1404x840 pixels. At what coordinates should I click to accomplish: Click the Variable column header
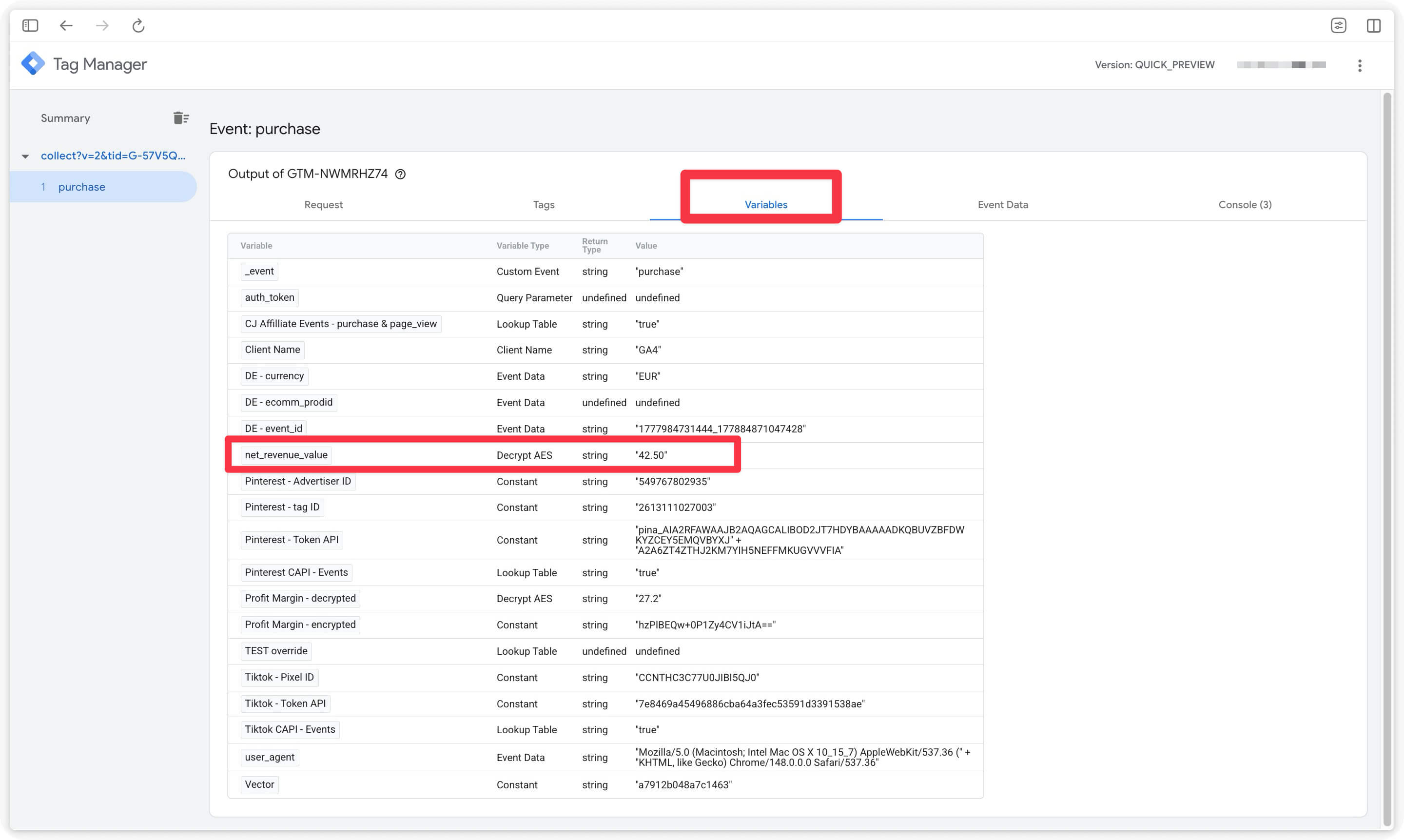click(256, 246)
